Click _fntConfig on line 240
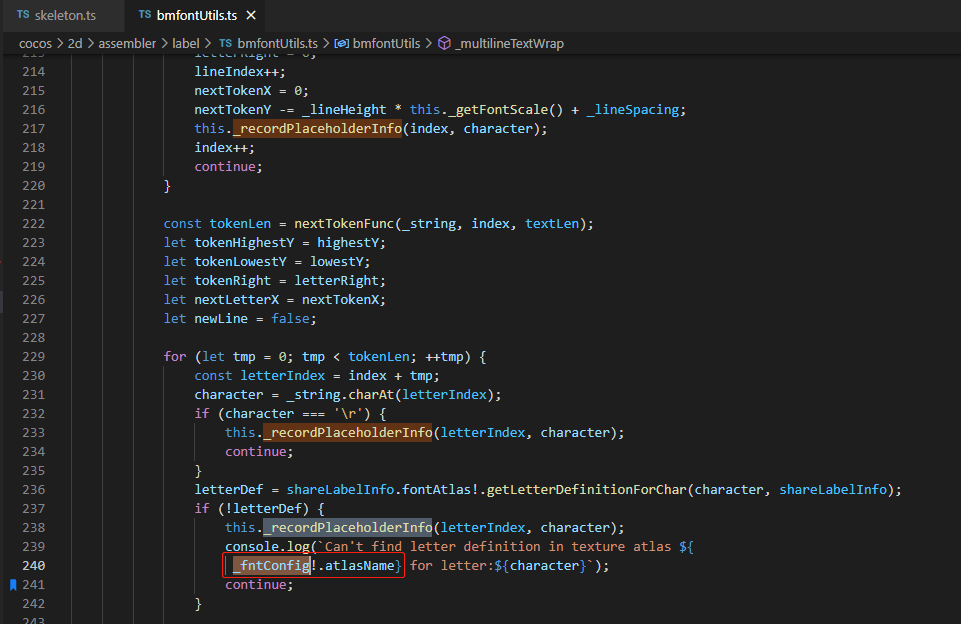The width and height of the screenshot is (961, 624). pos(272,566)
